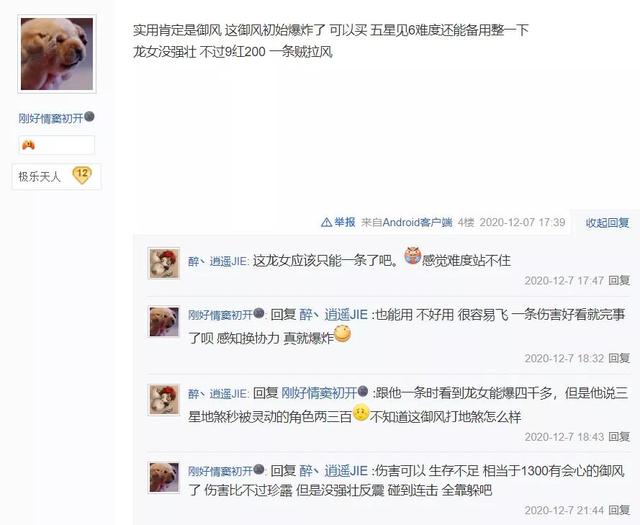The width and height of the screenshot is (640, 525).
Task: Open username 刚好情窦初开 under the avatar
Action: tap(51, 118)
